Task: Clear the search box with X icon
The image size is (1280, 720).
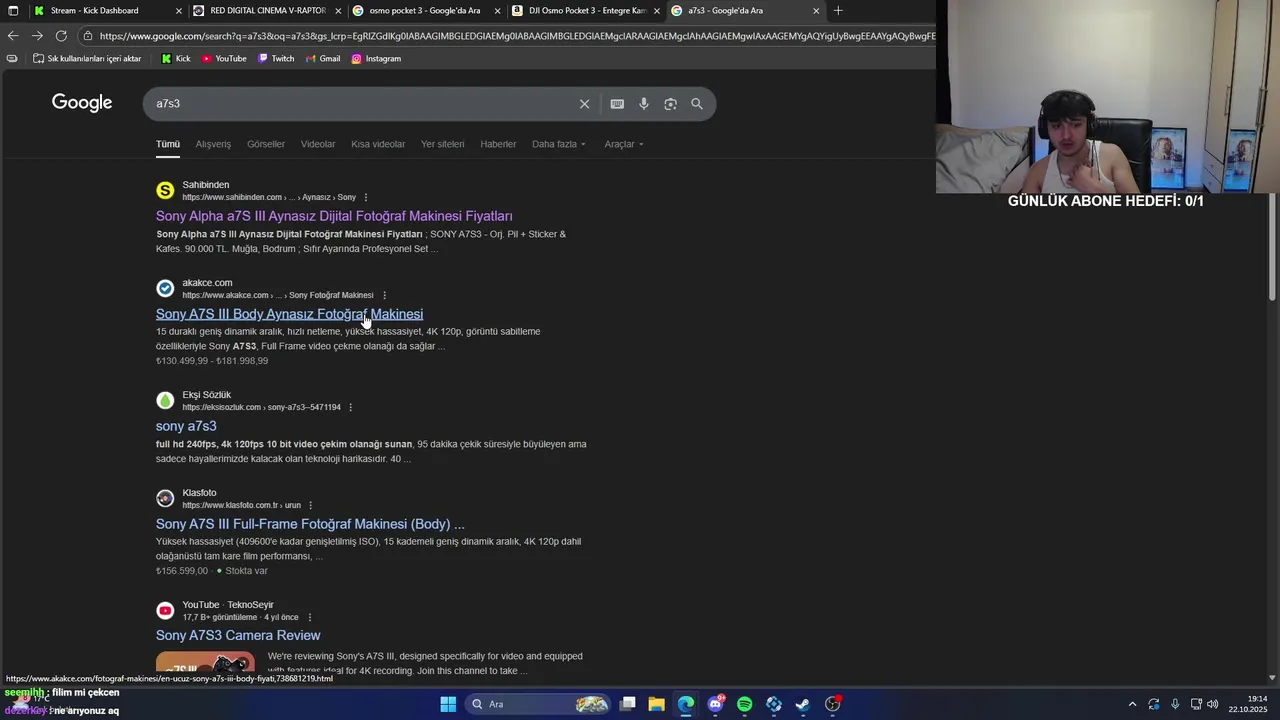Action: click(585, 104)
